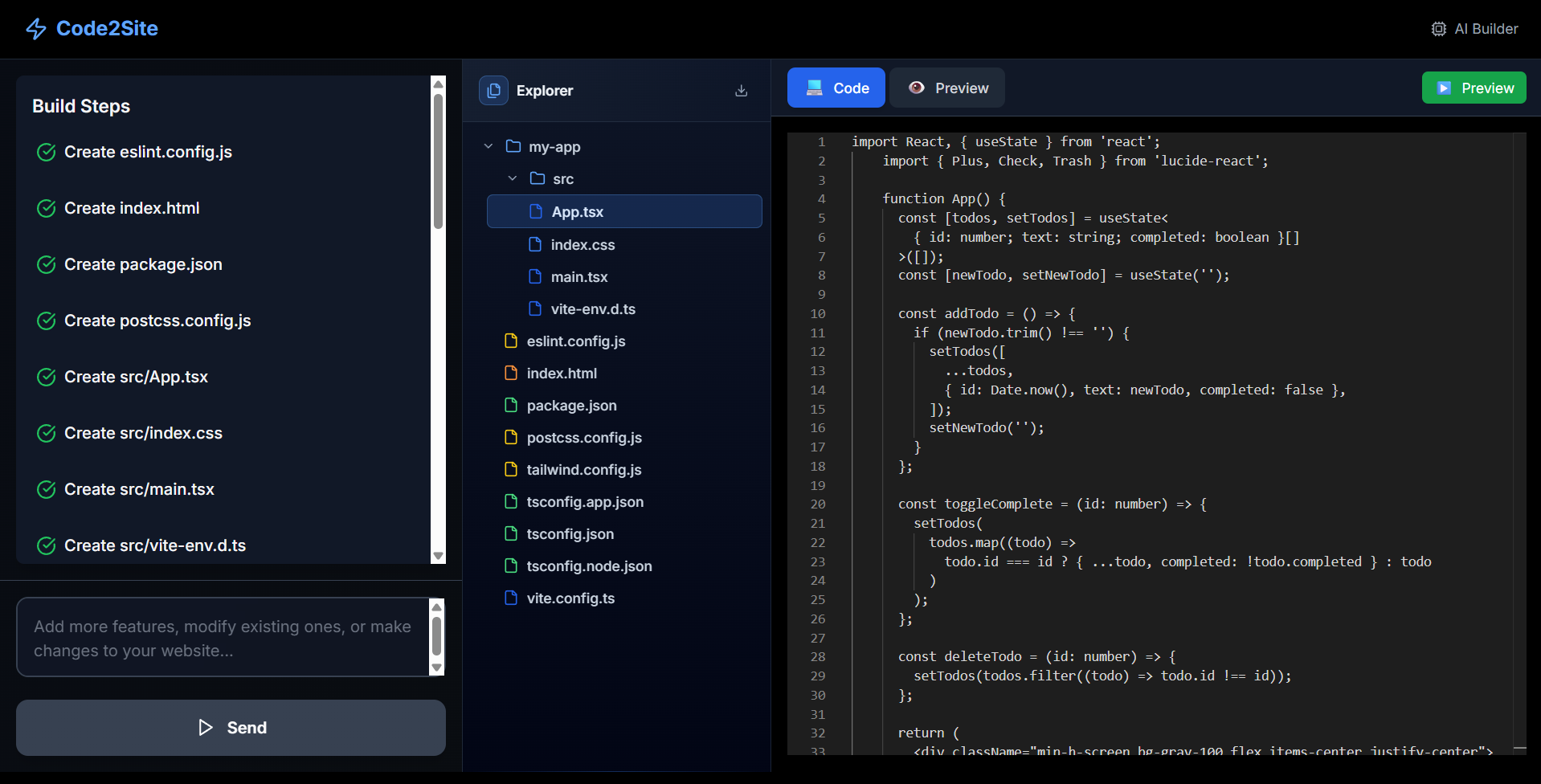Screen dimensions: 1541x784
Task: Click the green Preview button
Action: coord(1474,88)
